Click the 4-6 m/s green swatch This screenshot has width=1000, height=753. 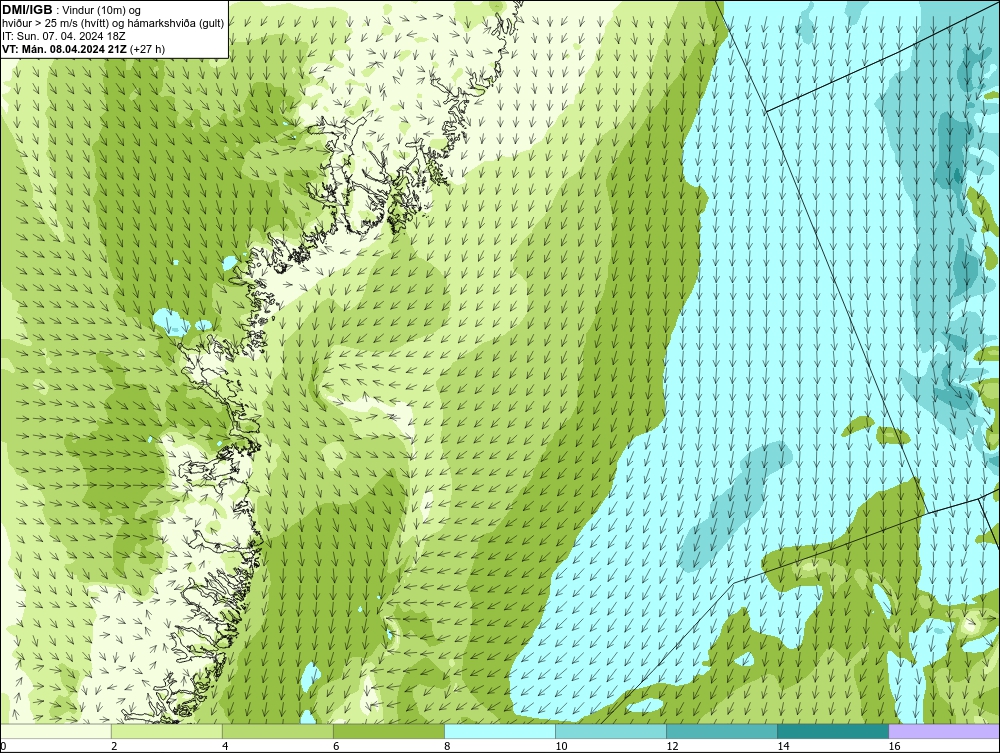click(x=277, y=731)
